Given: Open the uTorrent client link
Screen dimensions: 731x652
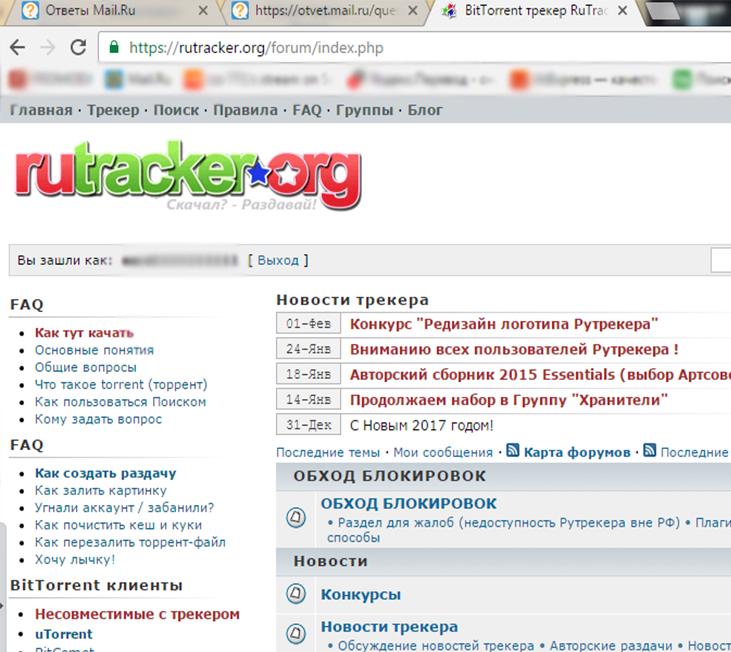Looking at the screenshot, I should [x=64, y=634].
